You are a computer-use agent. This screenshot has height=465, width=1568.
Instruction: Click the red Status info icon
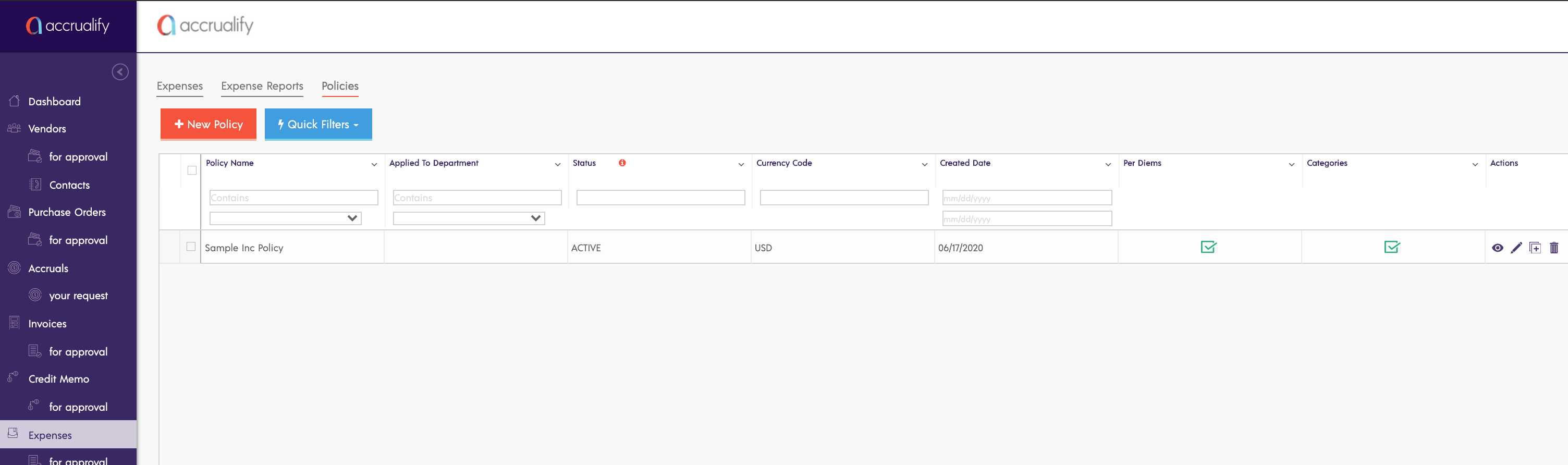tap(622, 163)
